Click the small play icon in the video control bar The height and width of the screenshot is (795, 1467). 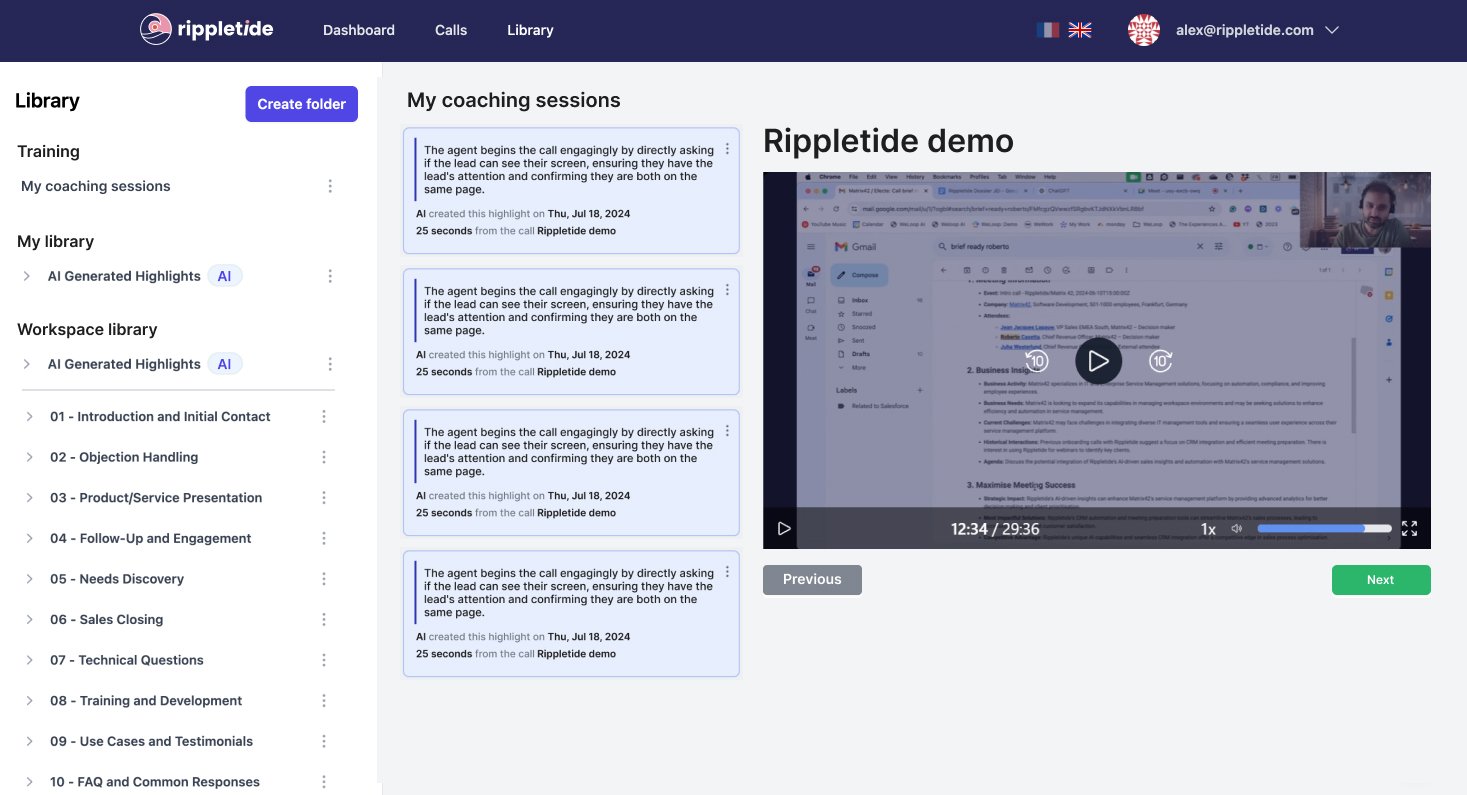784,529
